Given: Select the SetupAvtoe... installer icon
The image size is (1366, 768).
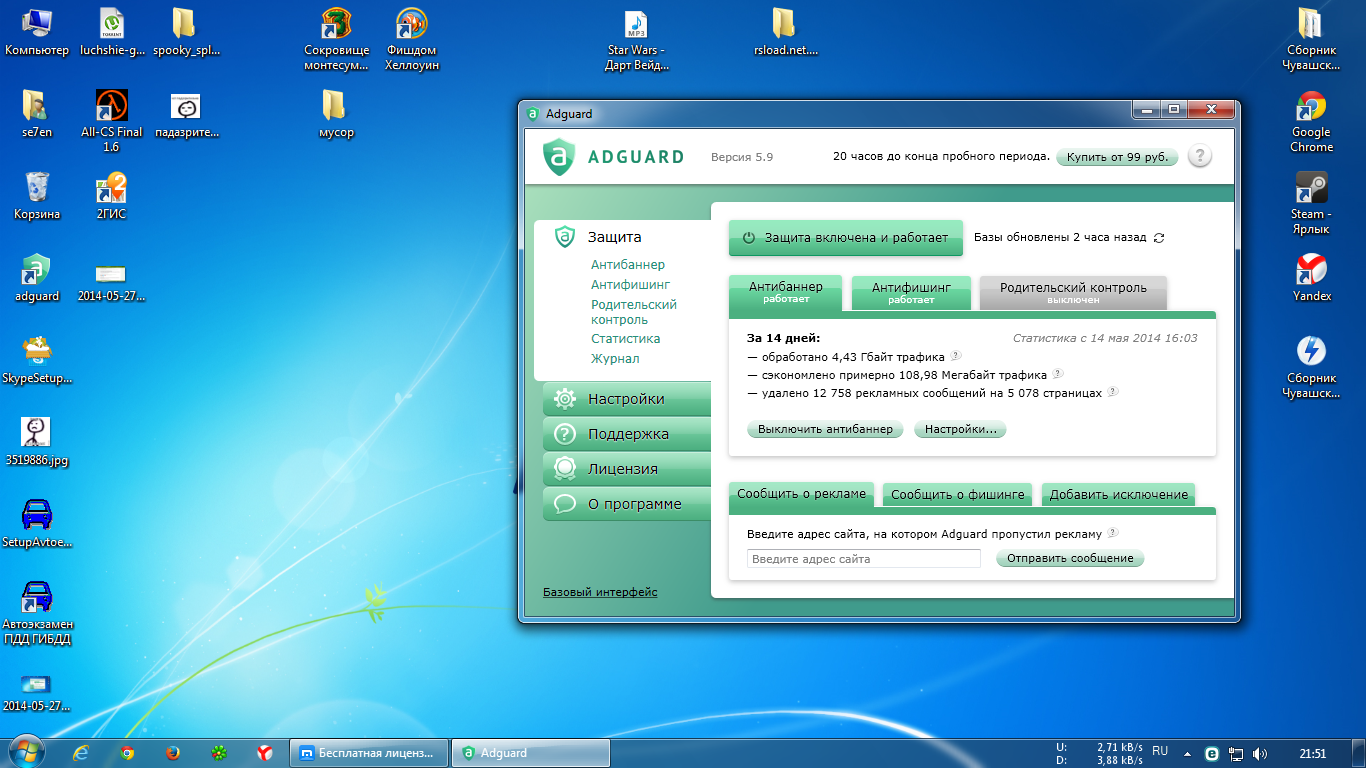Looking at the screenshot, I should [x=37, y=524].
